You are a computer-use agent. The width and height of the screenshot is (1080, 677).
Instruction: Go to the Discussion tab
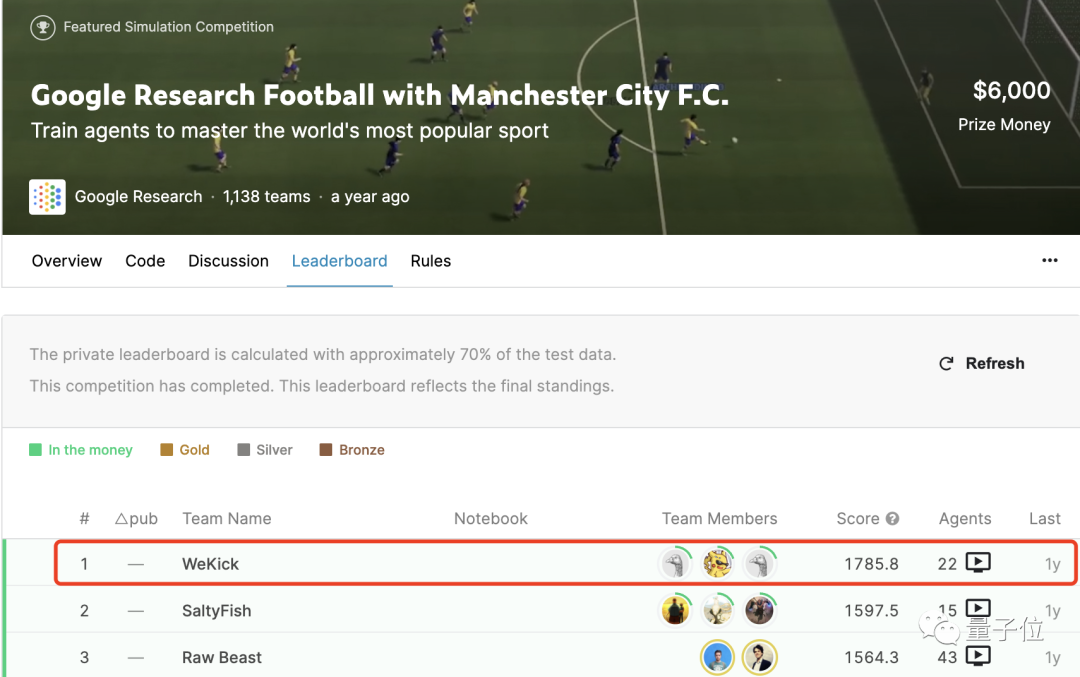point(228,261)
